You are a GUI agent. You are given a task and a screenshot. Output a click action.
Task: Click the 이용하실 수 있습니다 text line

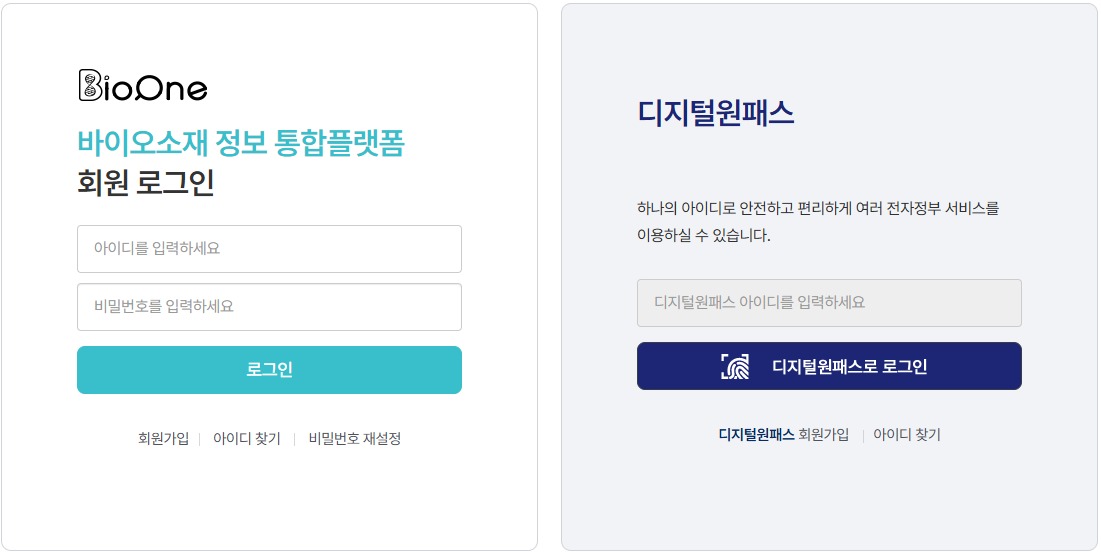[704, 237]
